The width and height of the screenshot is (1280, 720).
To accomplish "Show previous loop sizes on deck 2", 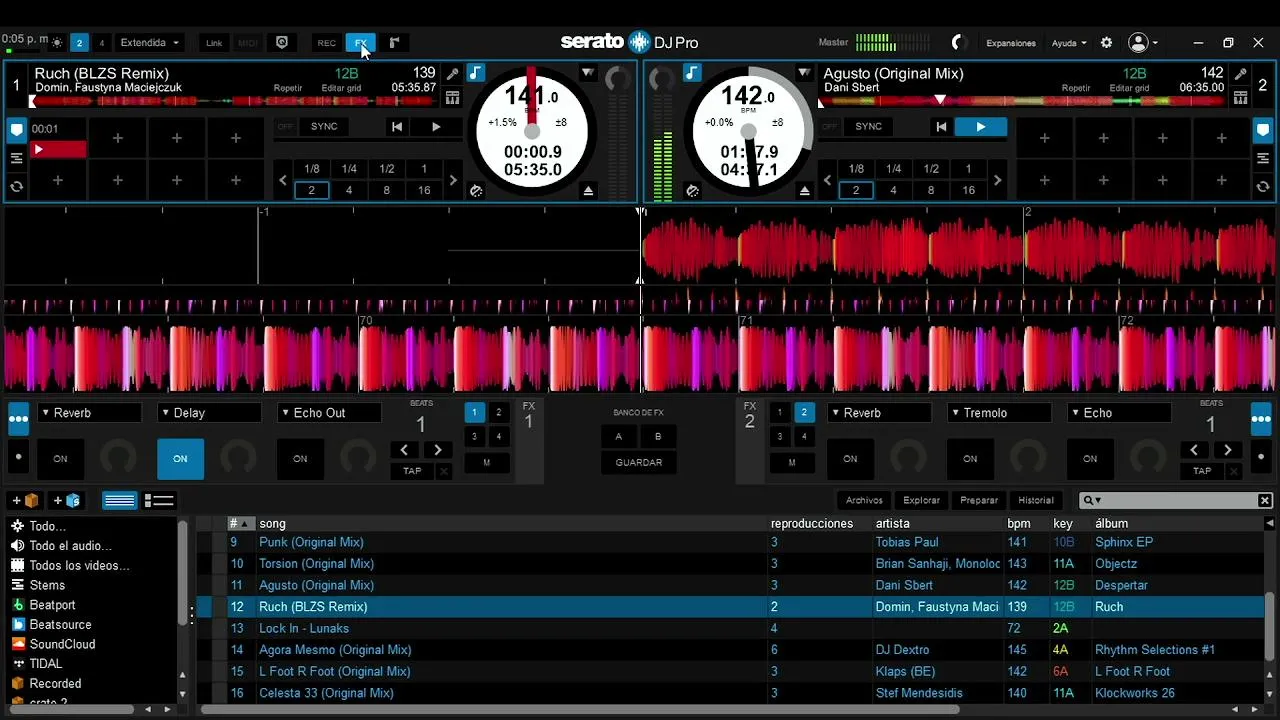I will [x=827, y=180].
